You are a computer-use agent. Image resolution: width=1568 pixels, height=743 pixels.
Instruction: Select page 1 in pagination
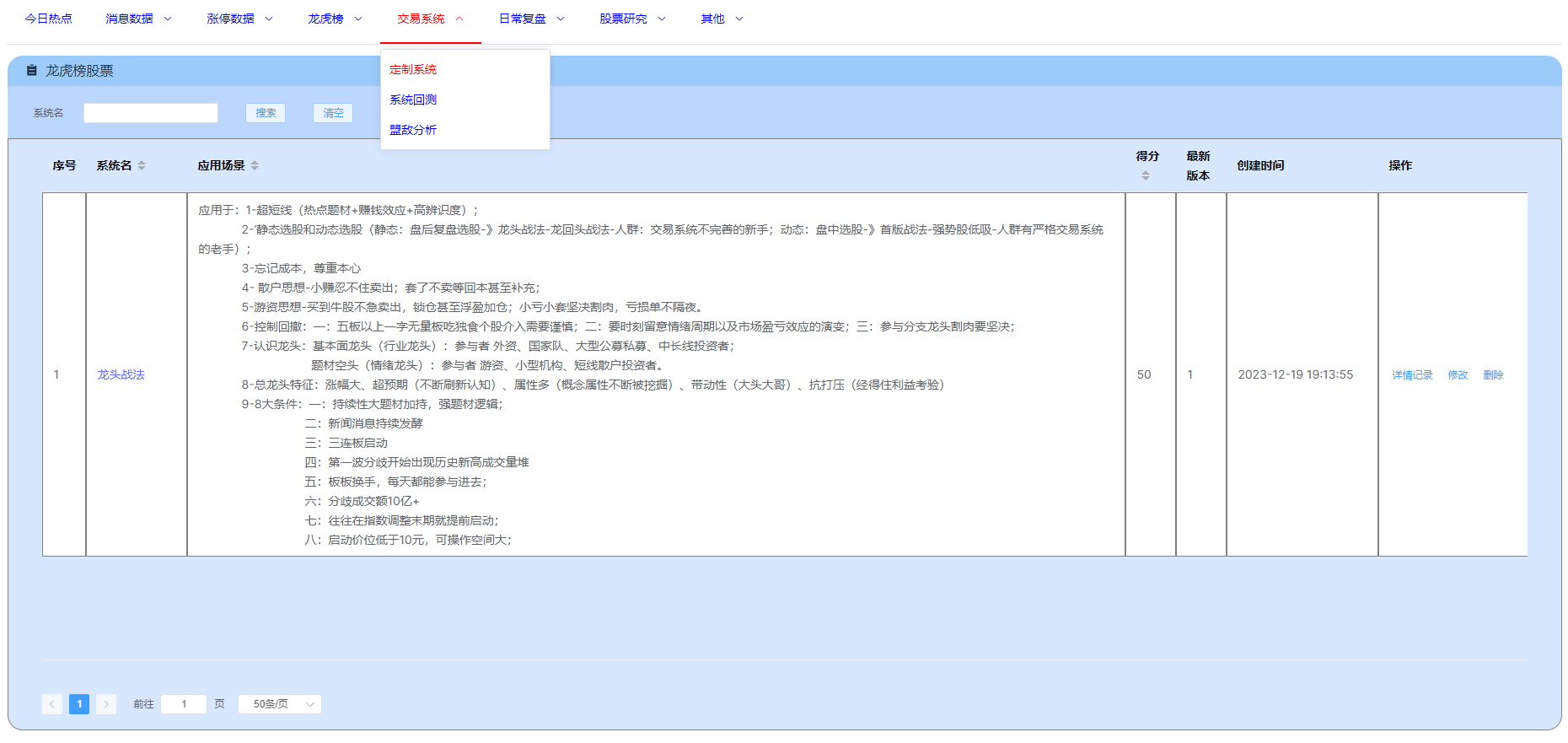coord(79,704)
